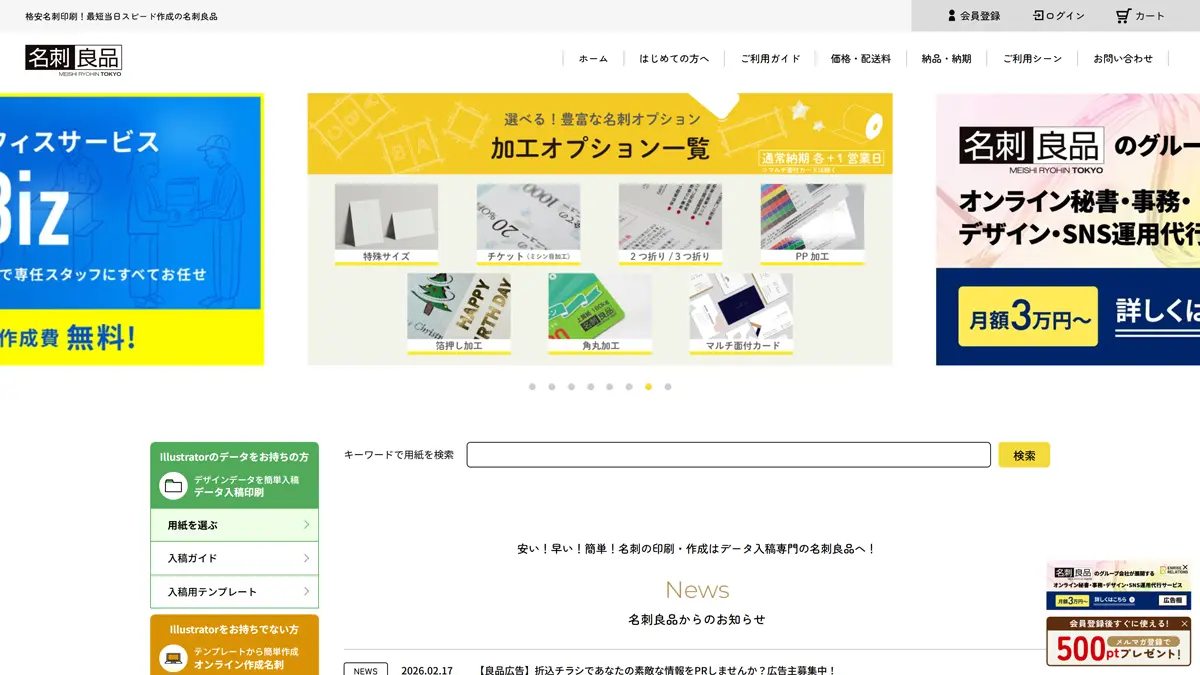Image resolution: width=1200 pixels, height=675 pixels.
Task: Expand 入稿ガイド chevron in sidebar
Action: 306,558
